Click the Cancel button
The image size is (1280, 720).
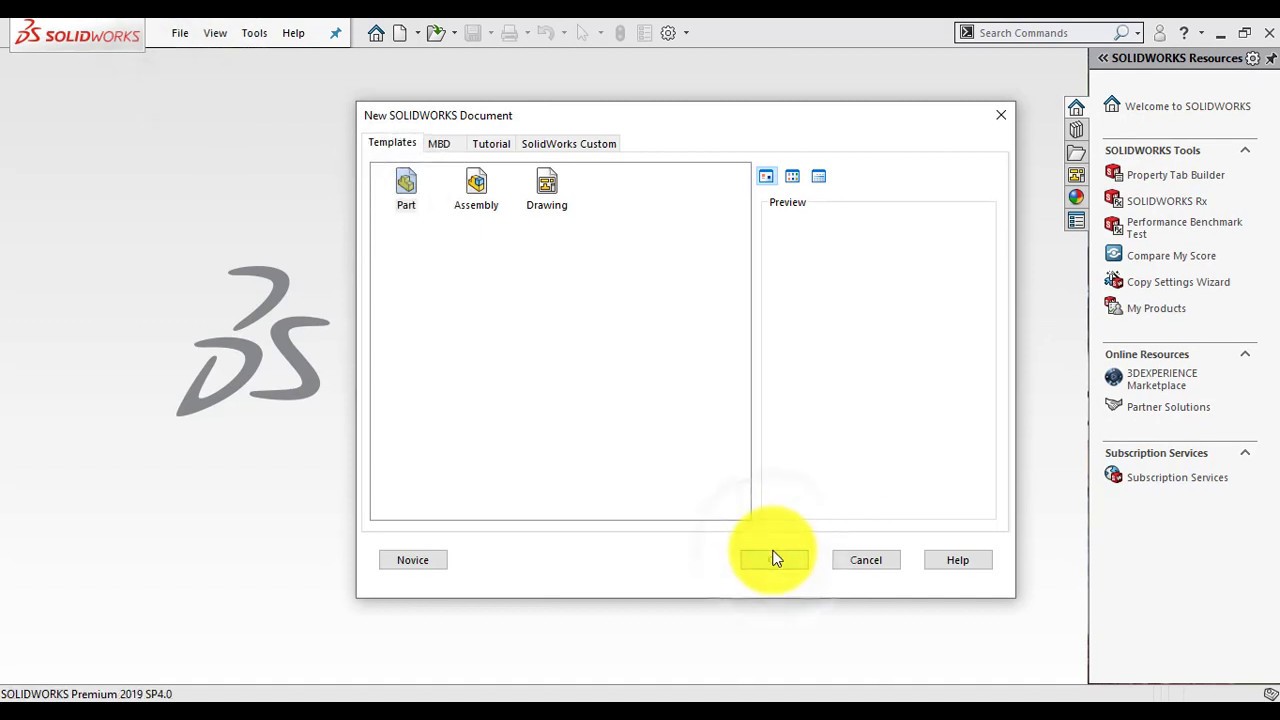click(x=866, y=560)
